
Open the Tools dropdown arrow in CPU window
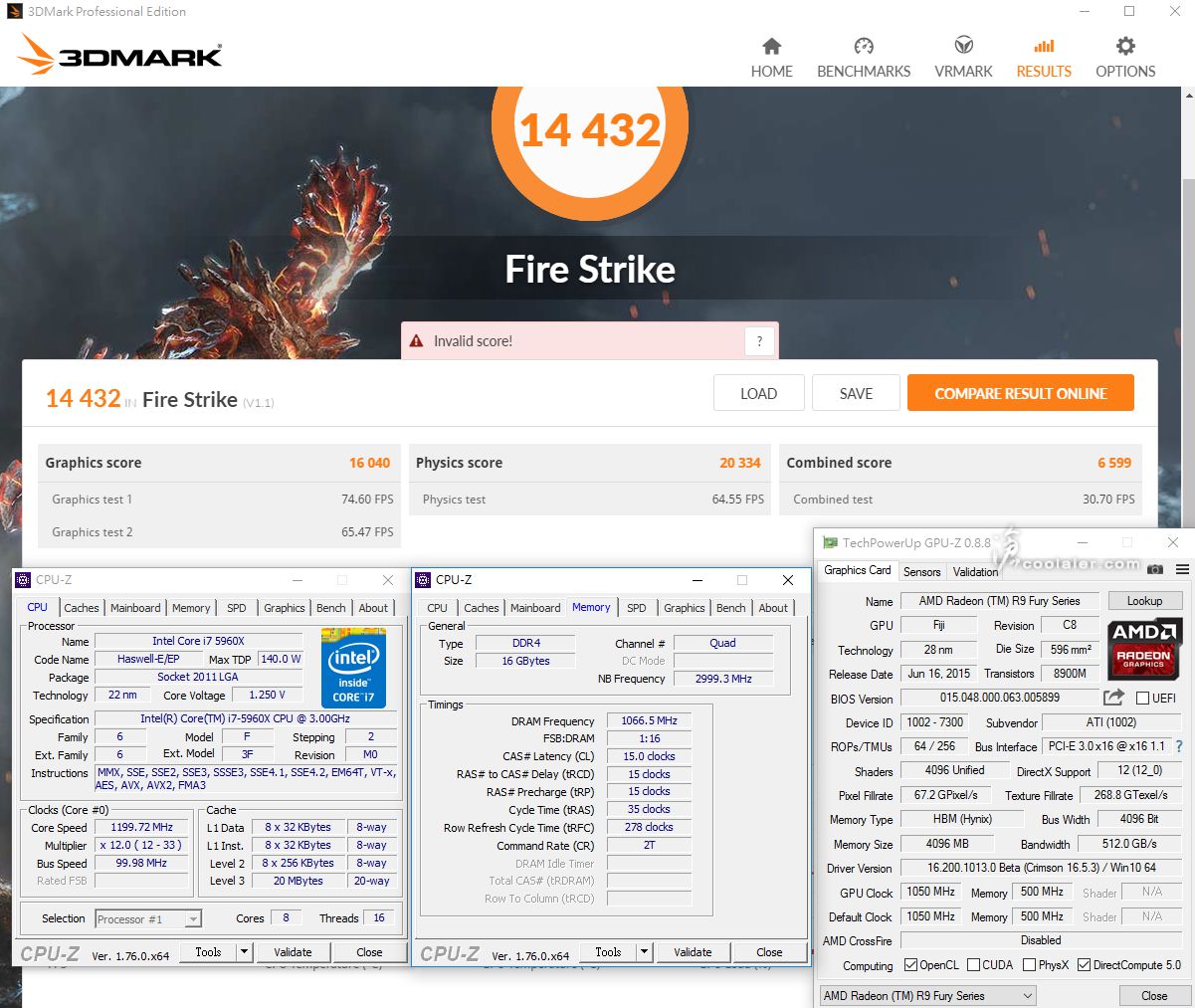(244, 952)
